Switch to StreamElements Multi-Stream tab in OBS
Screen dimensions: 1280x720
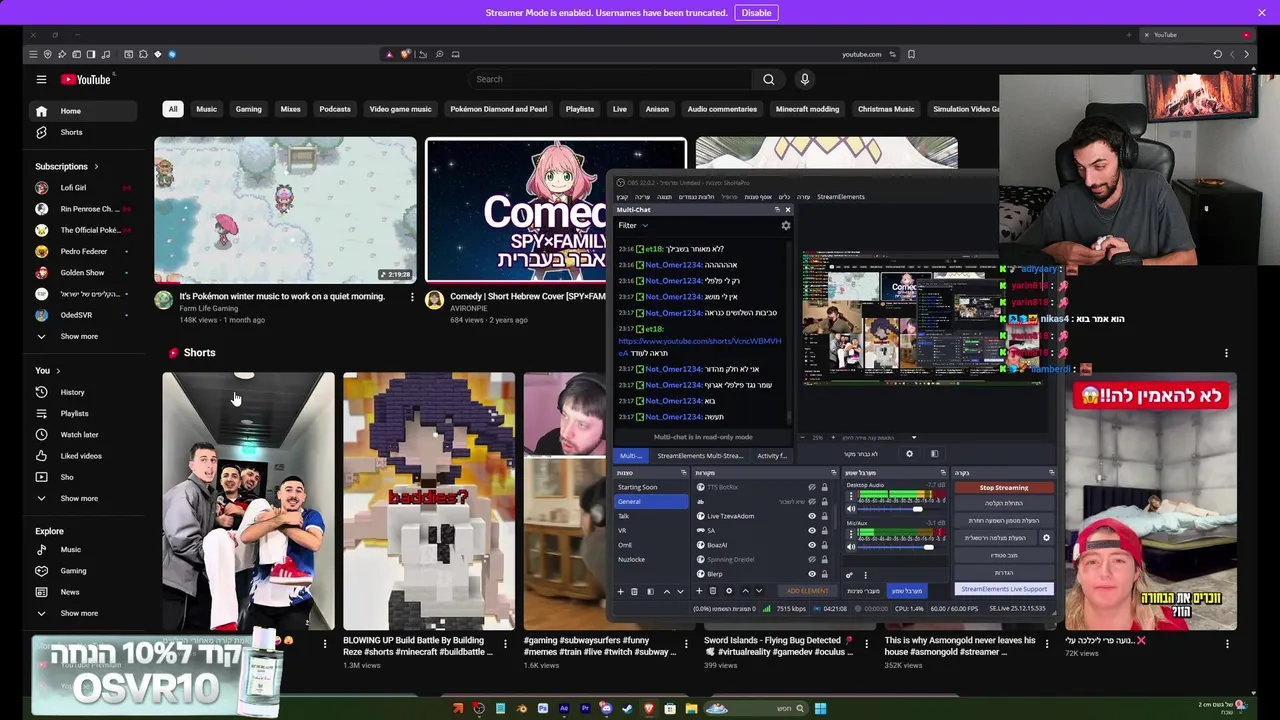[x=700, y=456]
